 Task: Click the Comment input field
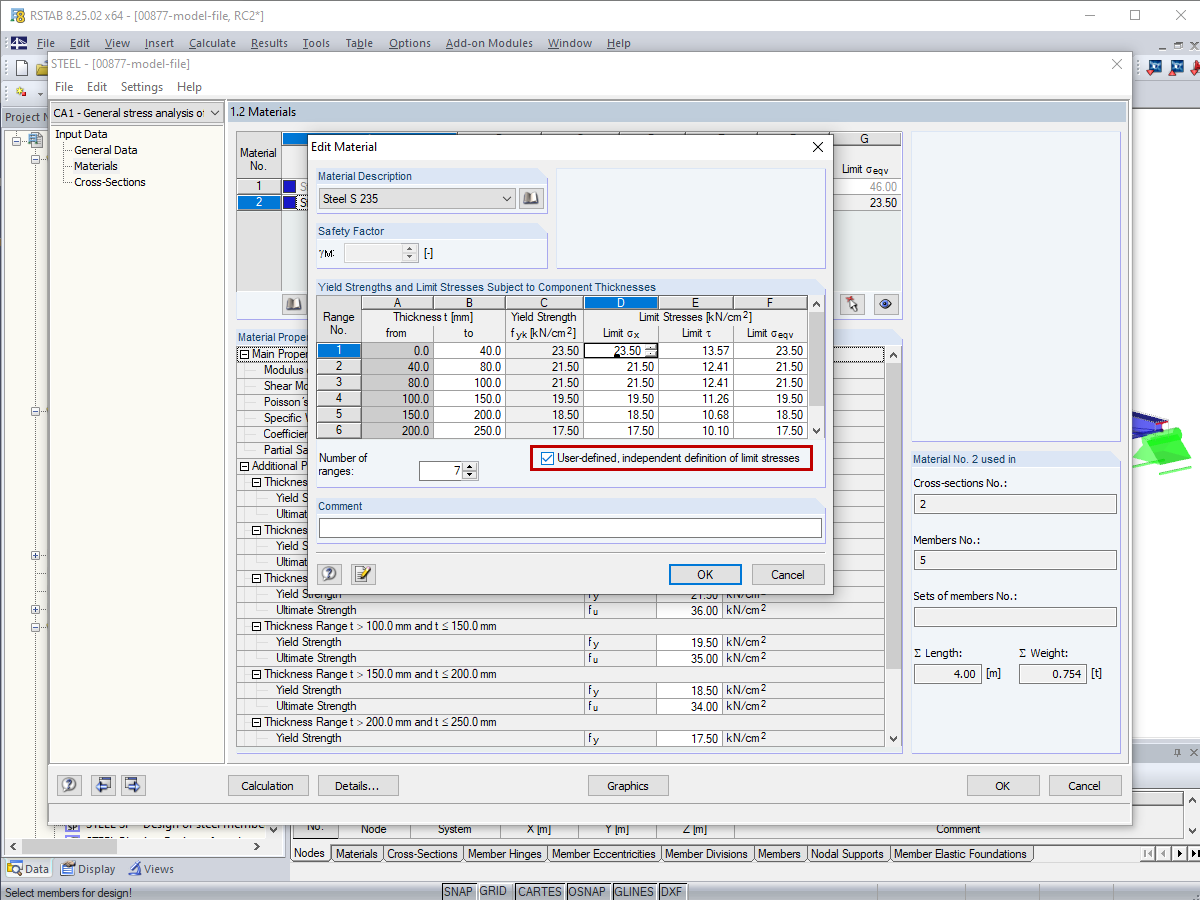coord(570,527)
